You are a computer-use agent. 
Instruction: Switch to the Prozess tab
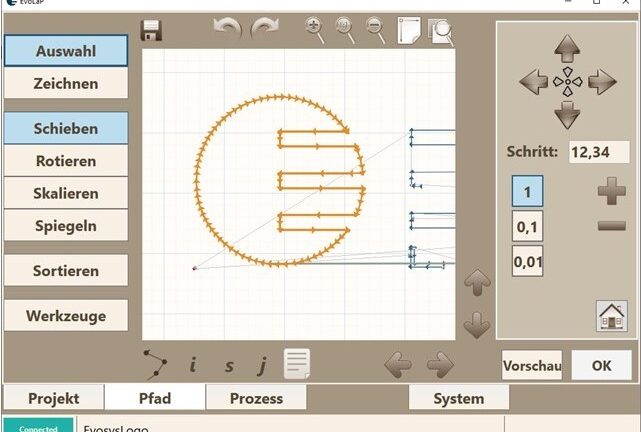pos(256,398)
